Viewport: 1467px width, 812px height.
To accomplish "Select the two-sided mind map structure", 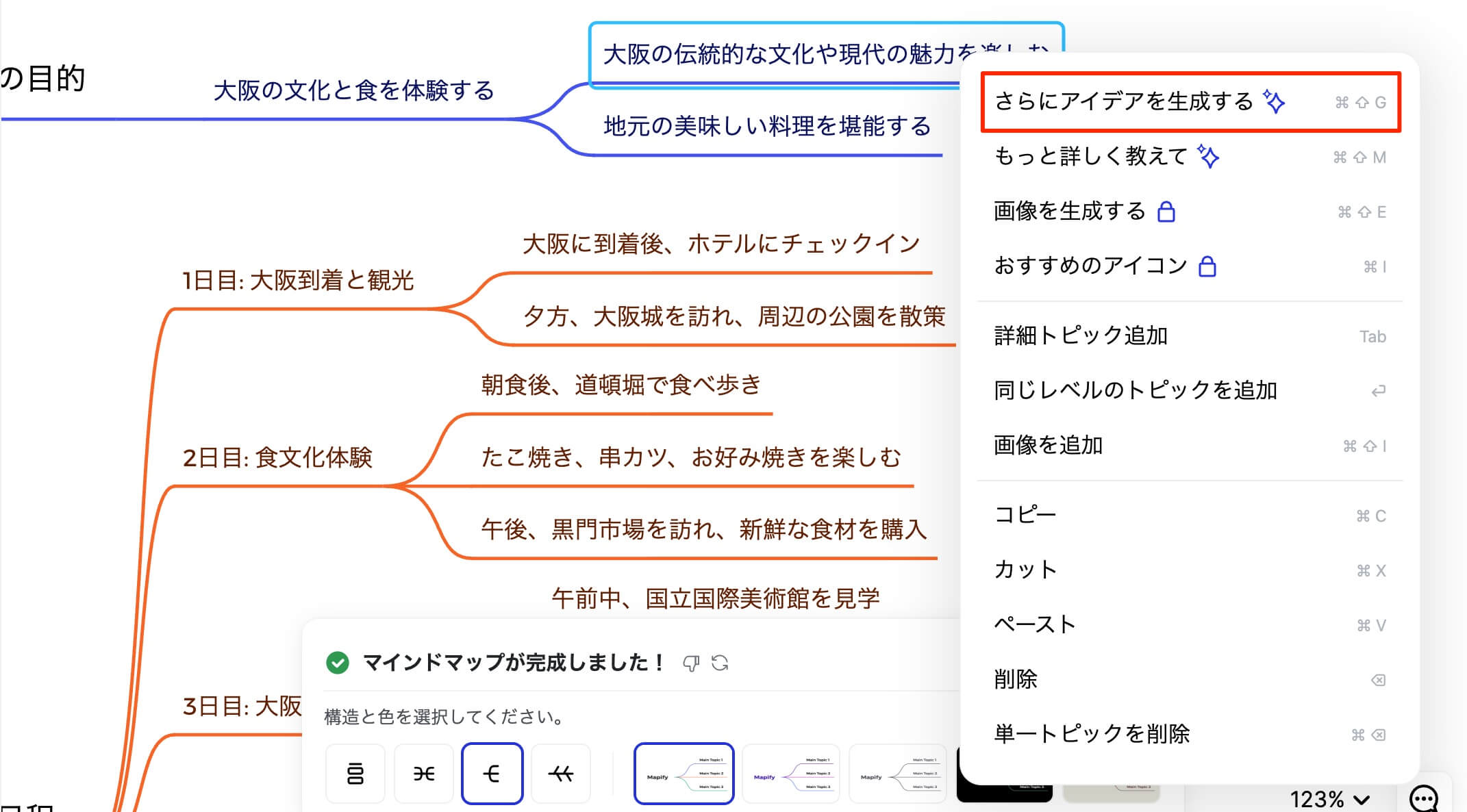I will (x=423, y=774).
